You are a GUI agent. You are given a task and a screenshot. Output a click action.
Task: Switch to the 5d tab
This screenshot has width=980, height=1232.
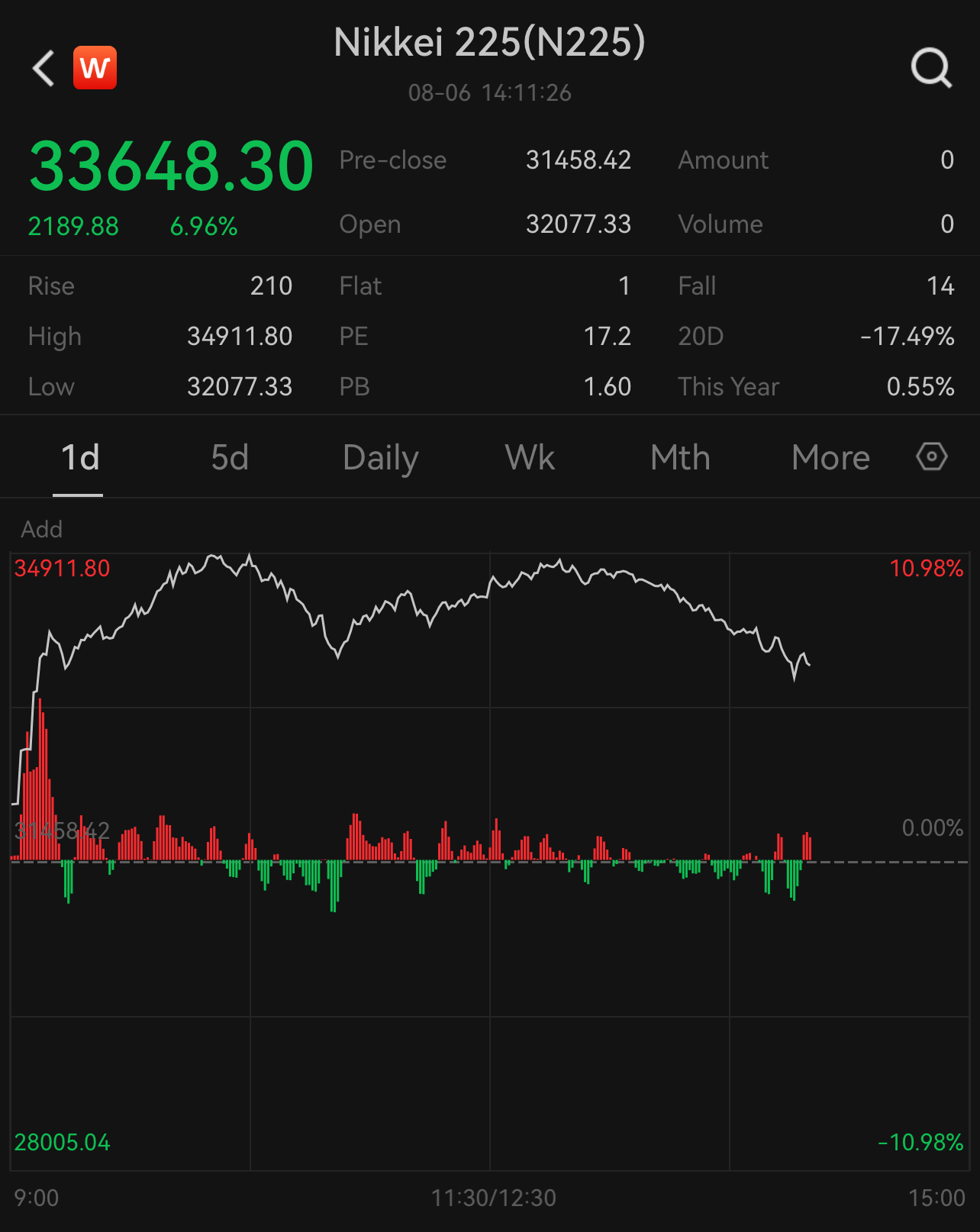(230, 458)
